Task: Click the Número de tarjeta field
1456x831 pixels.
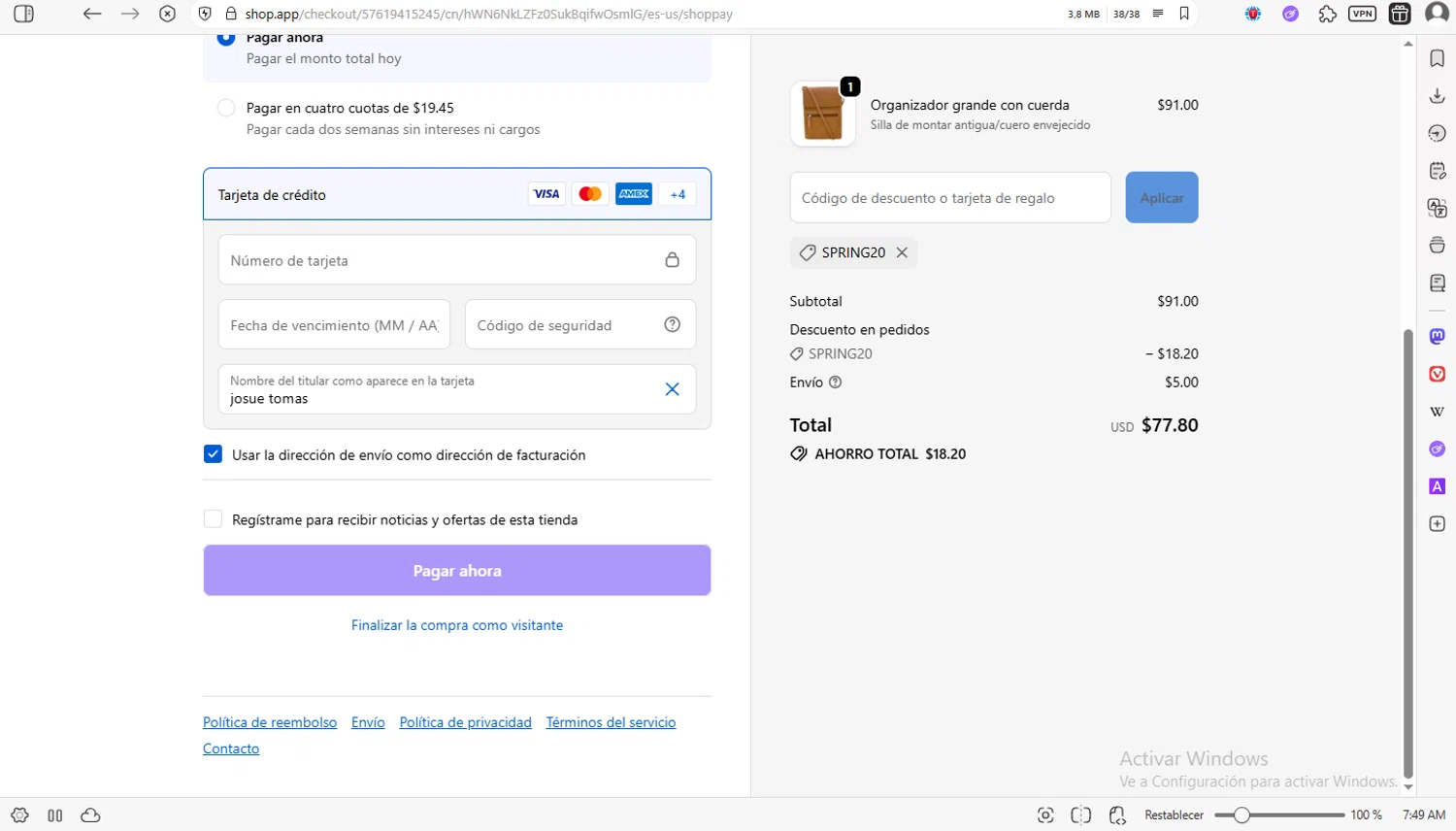Action: (x=456, y=259)
